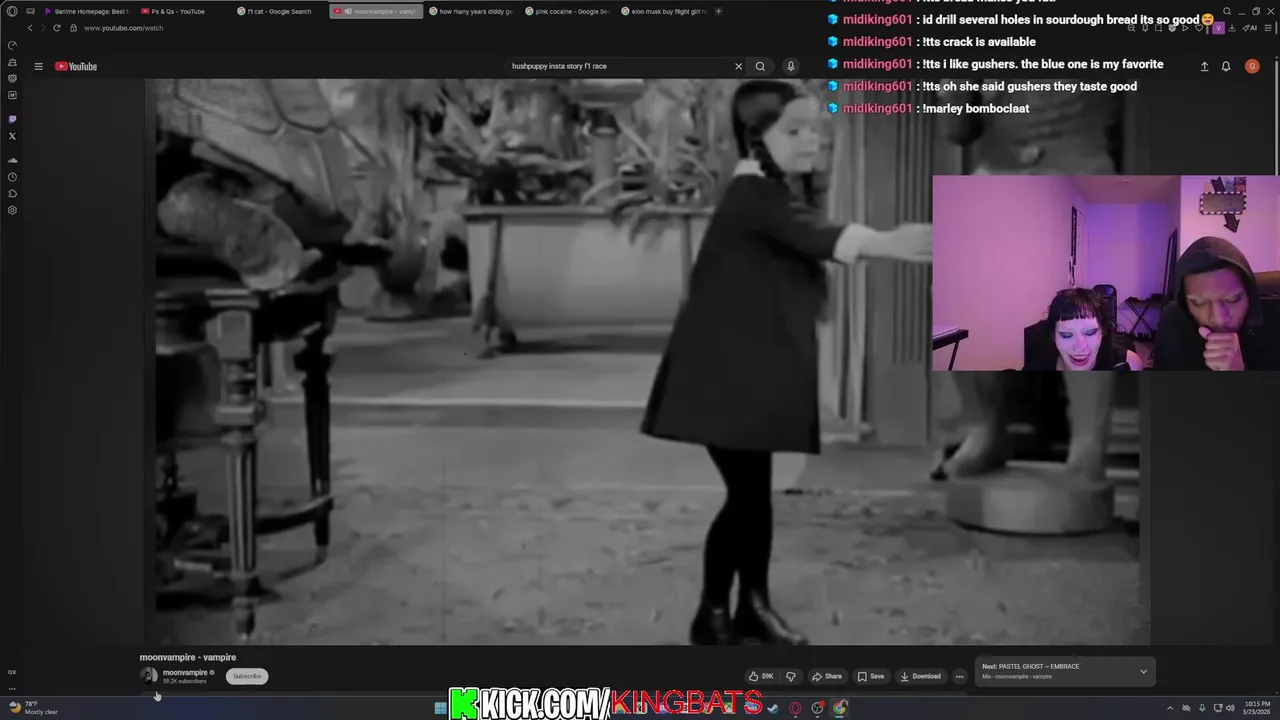Open YouTube notifications bell
The height and width of the screenshot is (720, 1280).
pyautogui.click(x=1226, y=66)
